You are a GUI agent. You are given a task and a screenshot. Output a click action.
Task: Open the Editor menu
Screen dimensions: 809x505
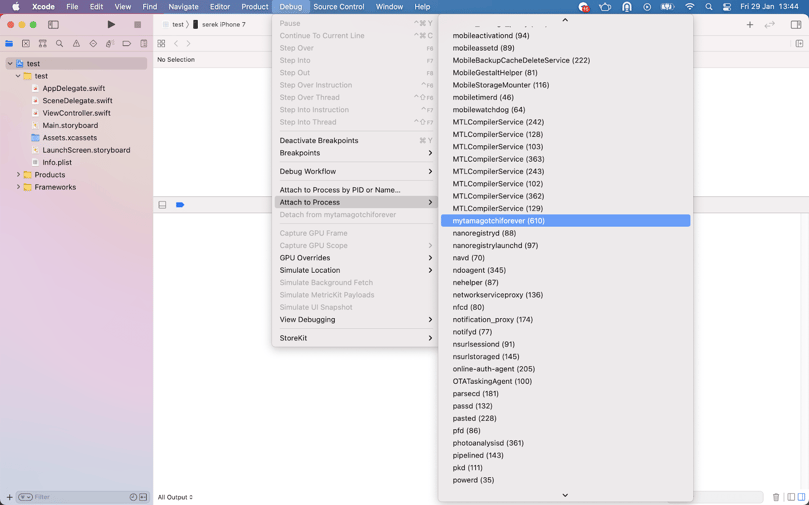(220, 7)
